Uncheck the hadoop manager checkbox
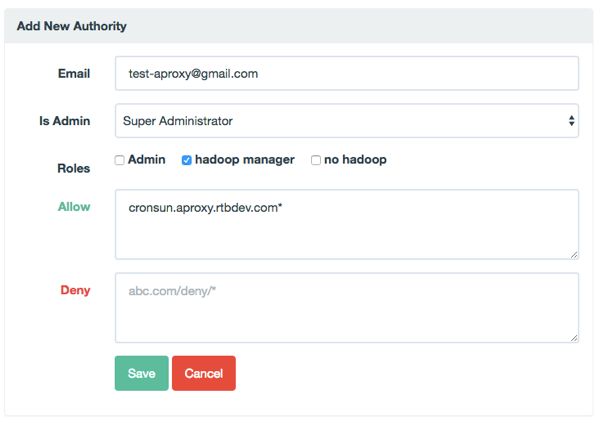600x426 pixels. 187,160
